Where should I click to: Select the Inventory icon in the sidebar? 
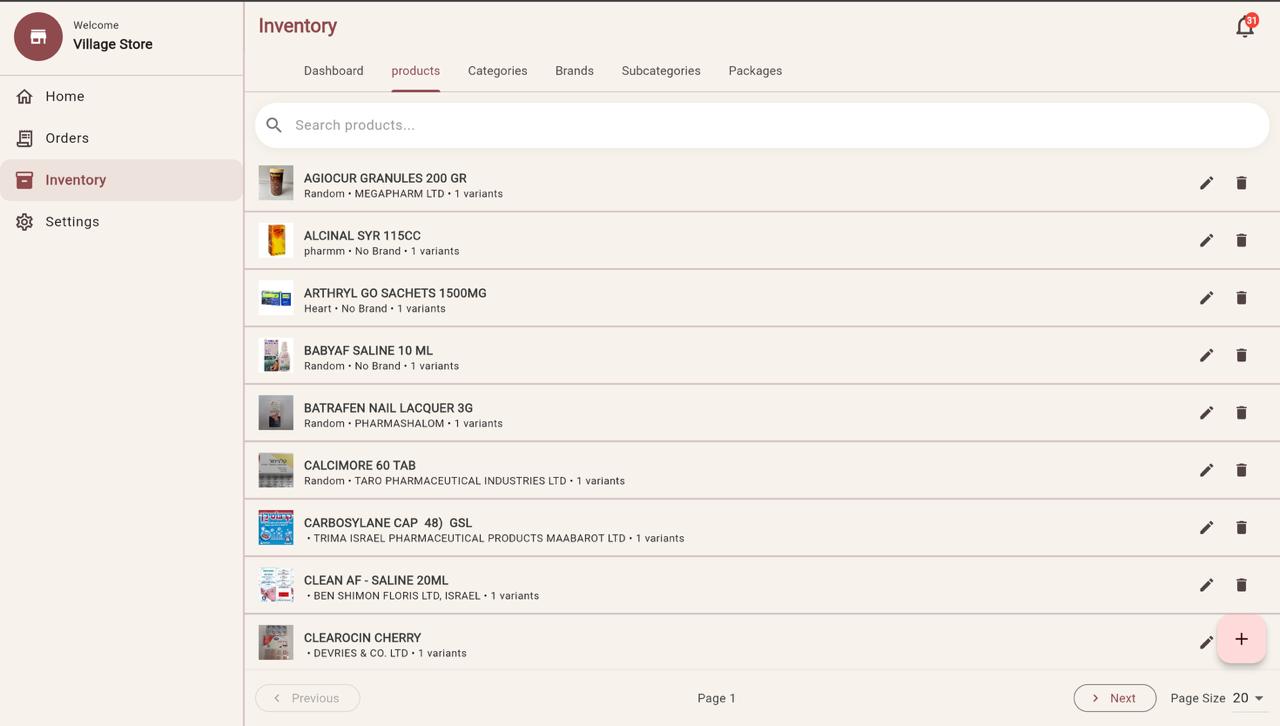(24, 180)
